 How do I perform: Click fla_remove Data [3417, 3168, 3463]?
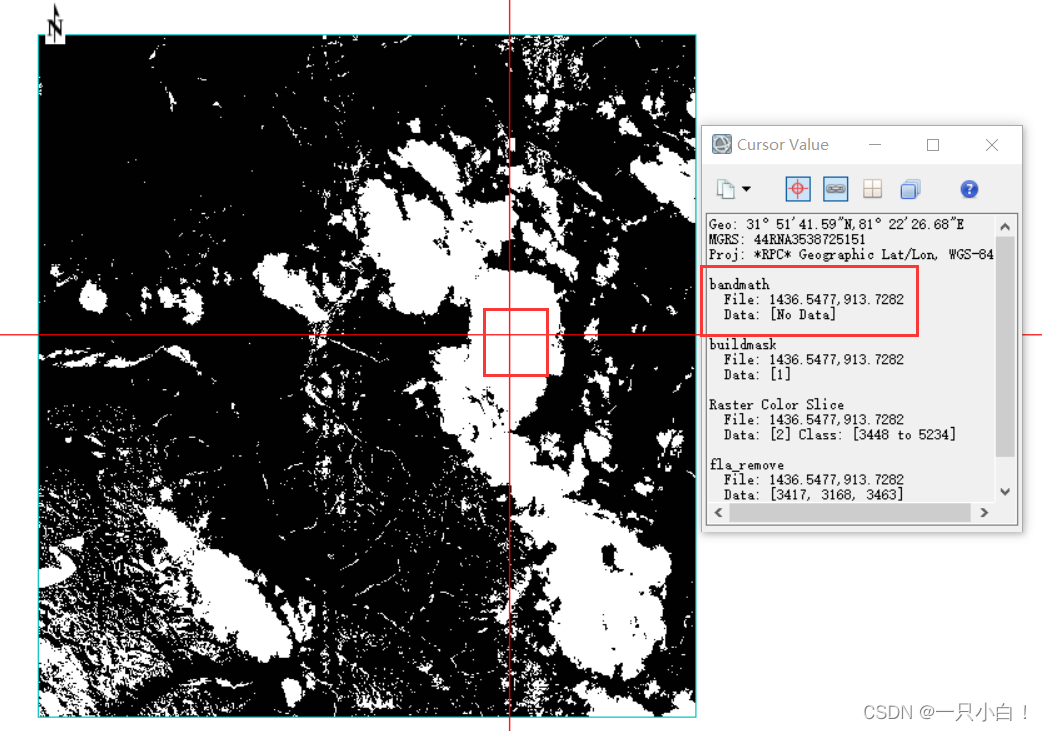click(813, 495)
